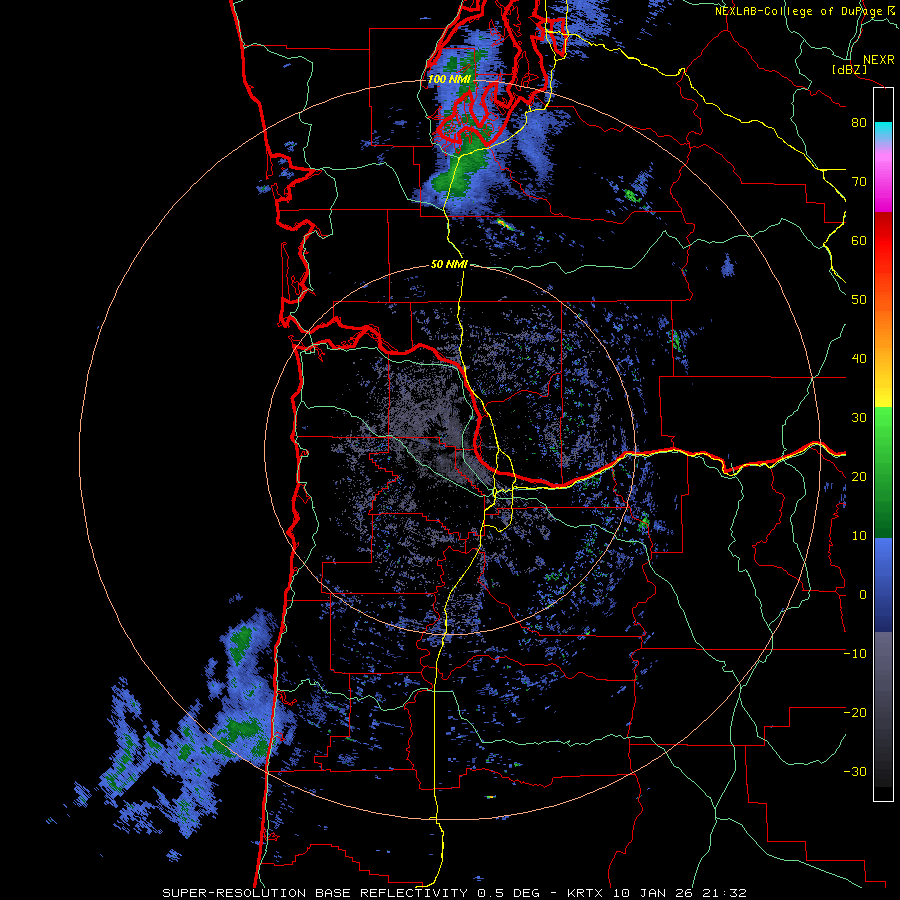900x900 pixels.
Task: Click the 80 value on the dBZ scale
Action: (x=859, y=122)
